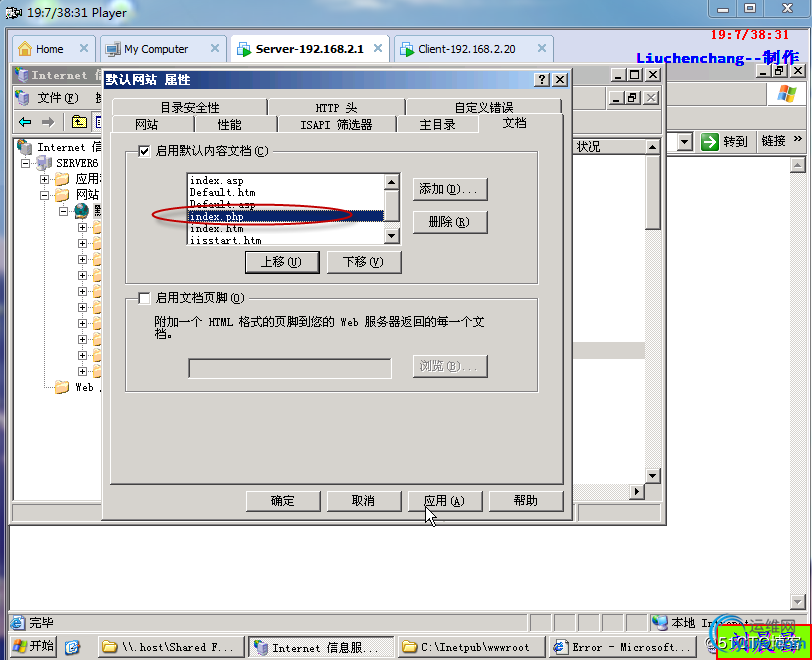Open the address bar dropdown arrow
Screen dimensions: 812x660
685,141
